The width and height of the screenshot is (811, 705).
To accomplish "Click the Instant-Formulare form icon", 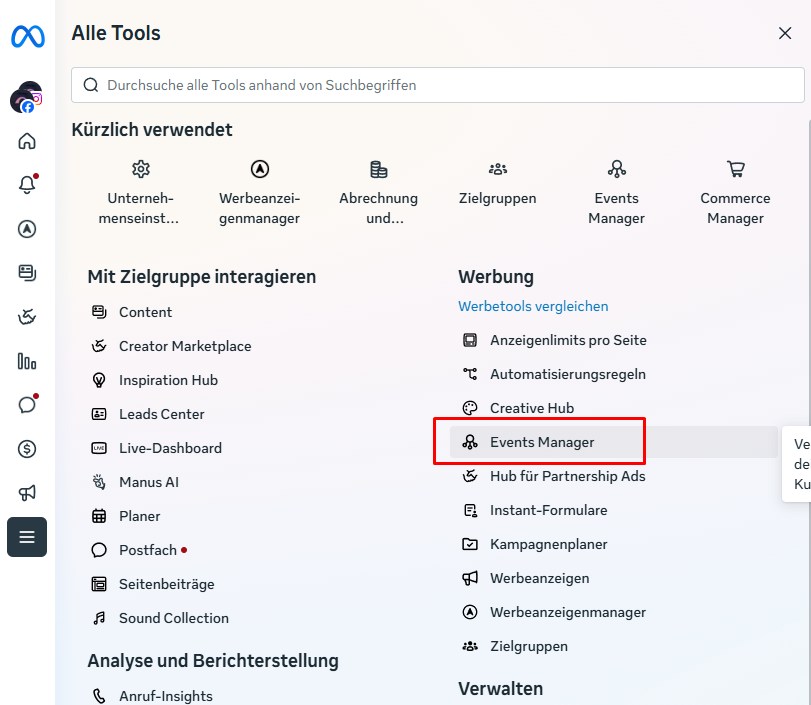I will click(x=470, y=511).
